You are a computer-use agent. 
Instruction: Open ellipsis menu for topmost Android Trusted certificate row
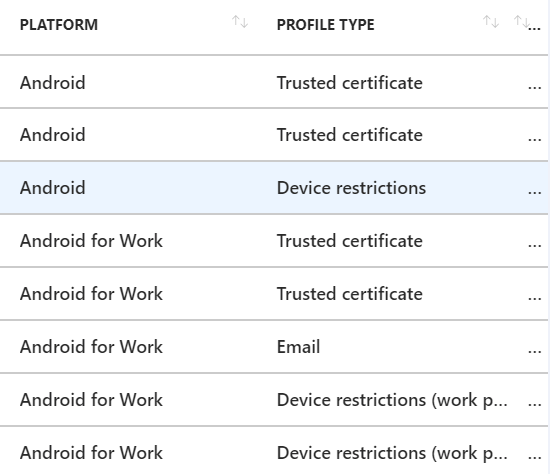pyautogui.click(x=534, y=87)
